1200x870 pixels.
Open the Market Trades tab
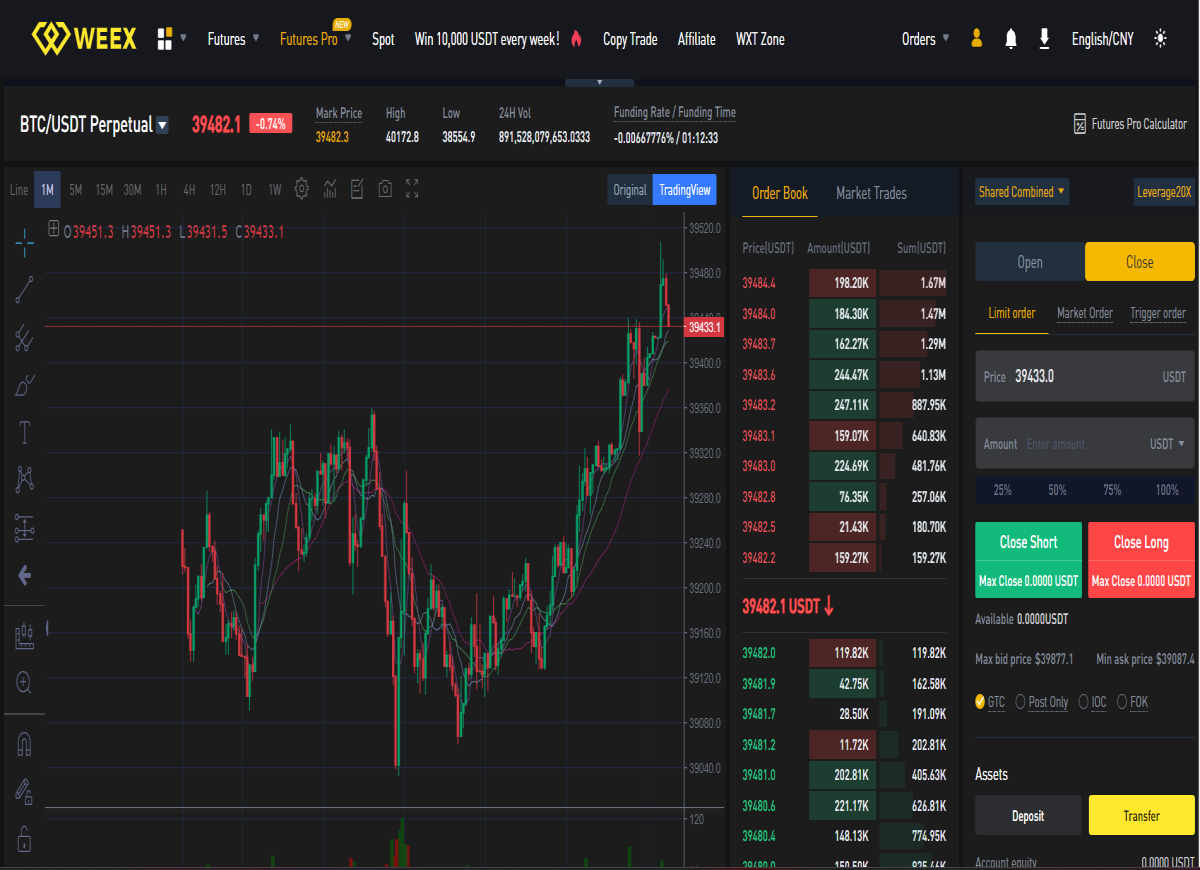pos(871,193)
